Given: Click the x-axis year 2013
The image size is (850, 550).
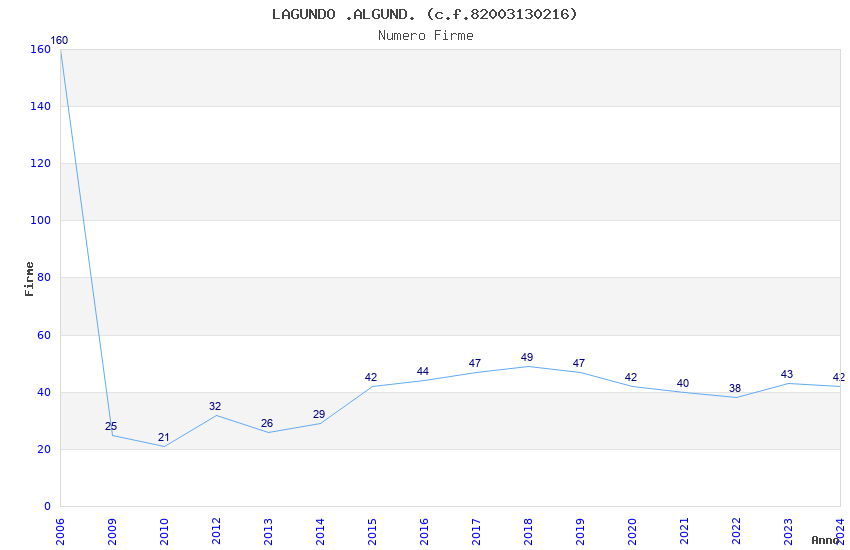Looking at the screenshot, I should tap(268, 531).
